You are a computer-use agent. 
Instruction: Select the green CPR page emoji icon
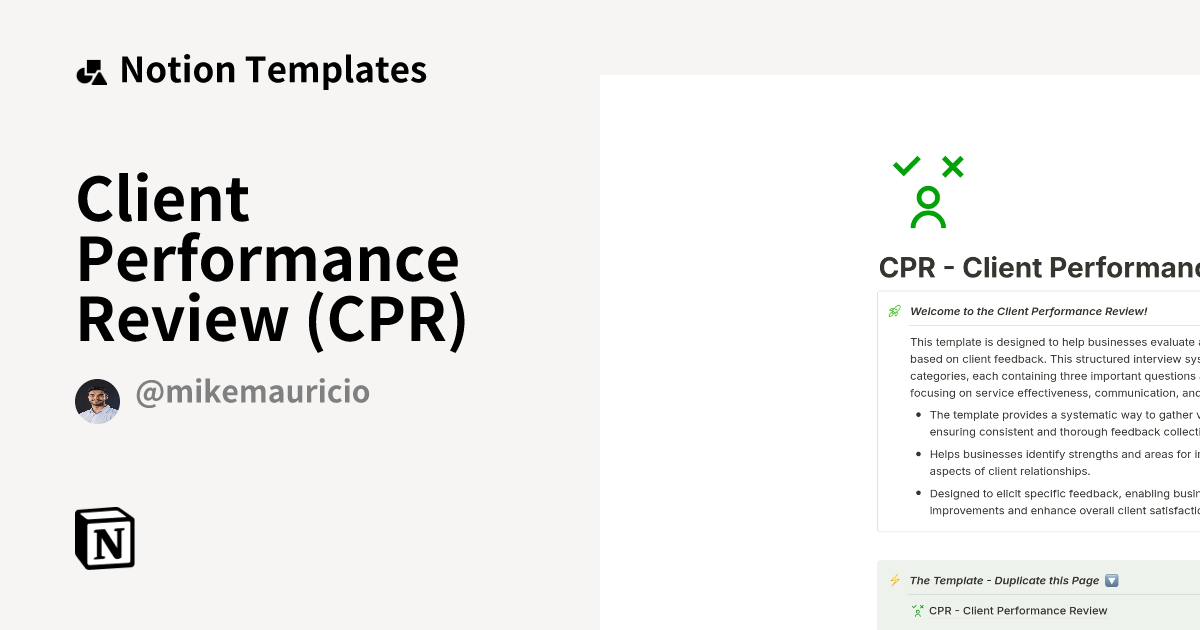[x=928, y=190]
